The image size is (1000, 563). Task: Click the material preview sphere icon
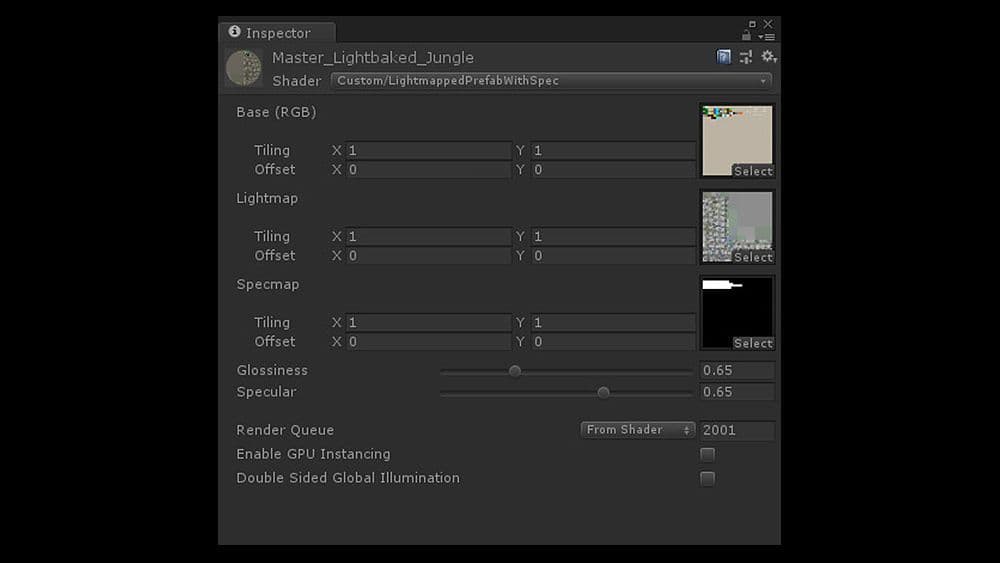pos(244,68)
